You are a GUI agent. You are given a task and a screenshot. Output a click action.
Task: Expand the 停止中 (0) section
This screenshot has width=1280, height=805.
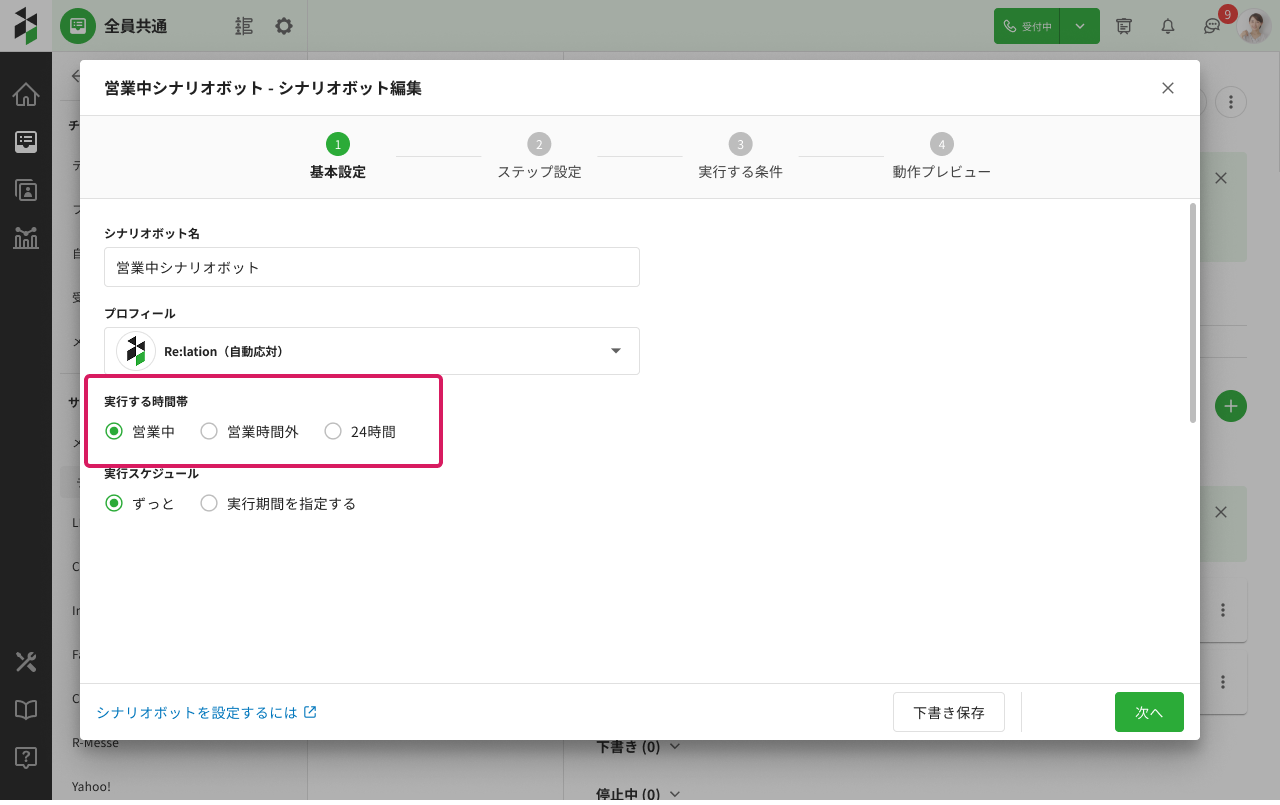point(638,794)
